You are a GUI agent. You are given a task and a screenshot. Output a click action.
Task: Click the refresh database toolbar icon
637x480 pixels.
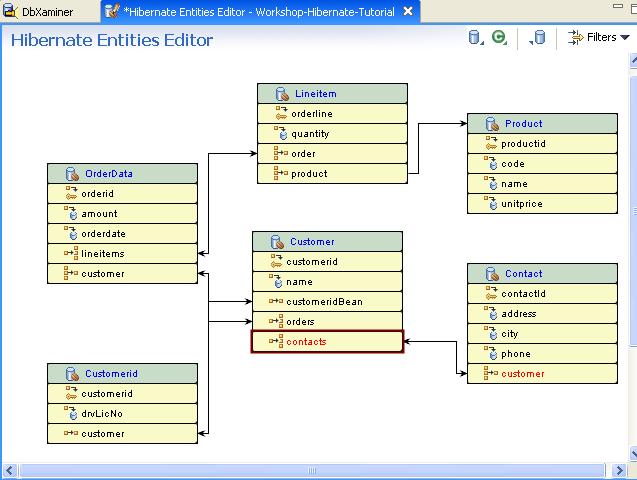point(499,37)
